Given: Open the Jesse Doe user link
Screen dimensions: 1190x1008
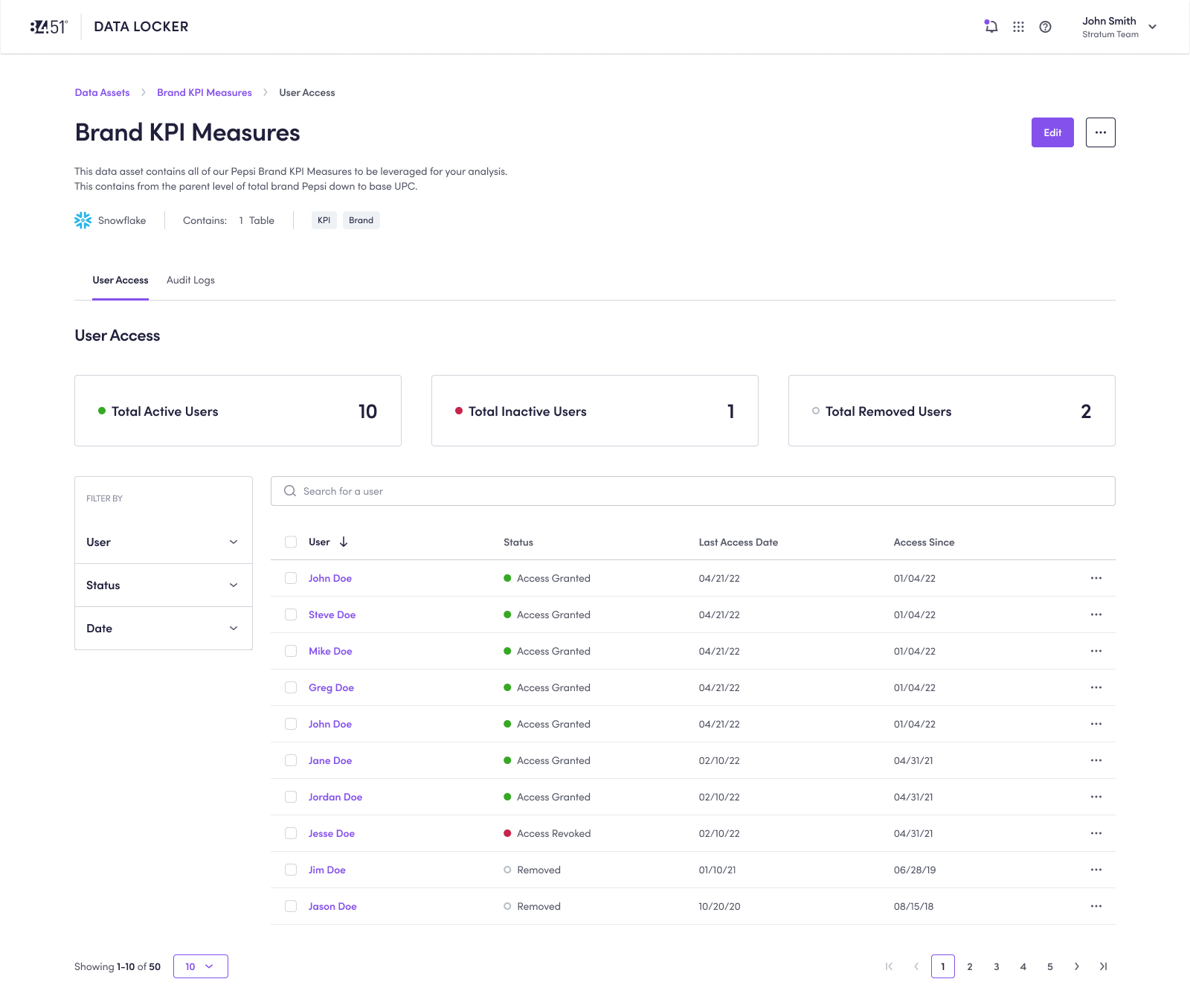Looking at the screenshot, I should point(332,833).
